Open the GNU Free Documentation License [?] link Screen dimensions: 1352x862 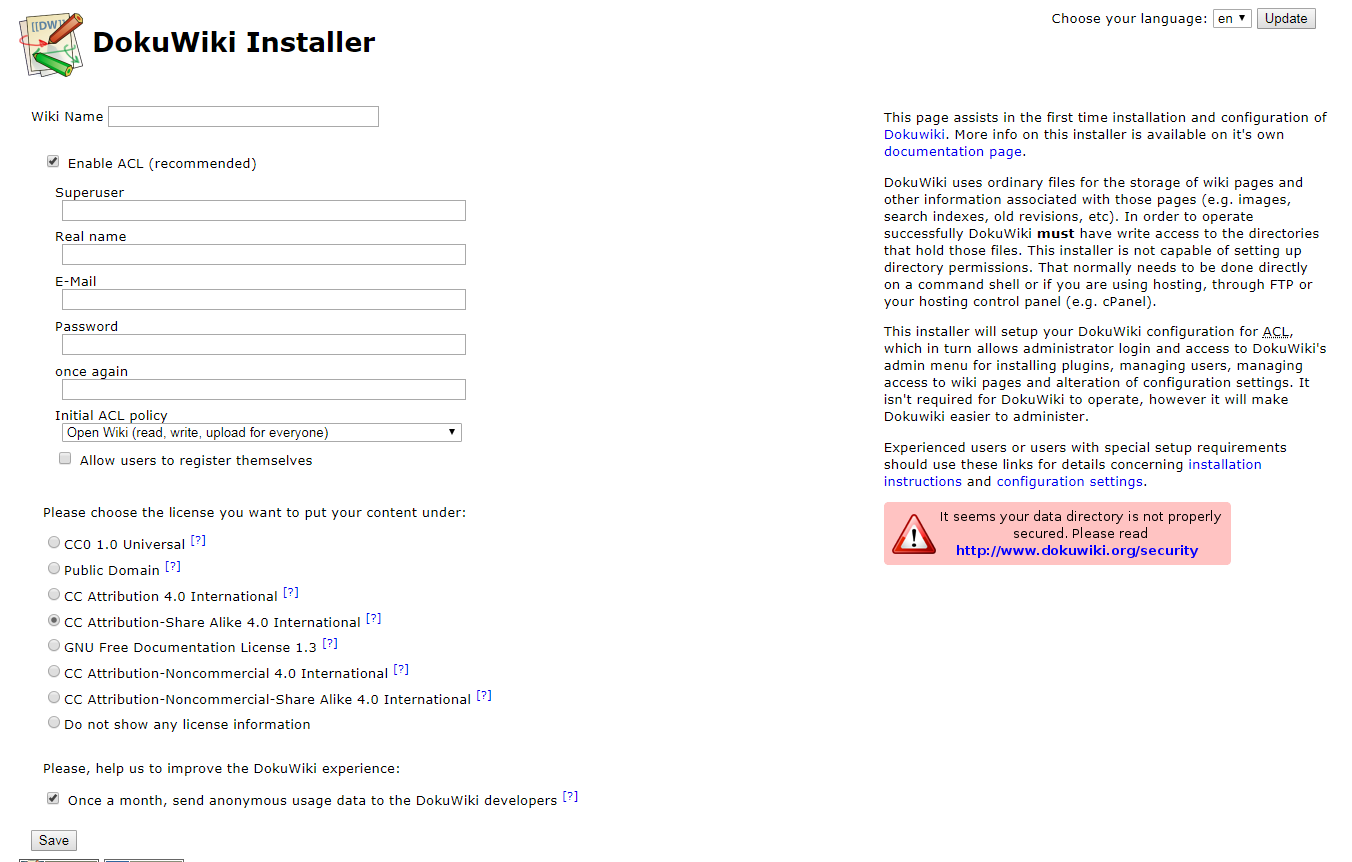coord(330,644)
